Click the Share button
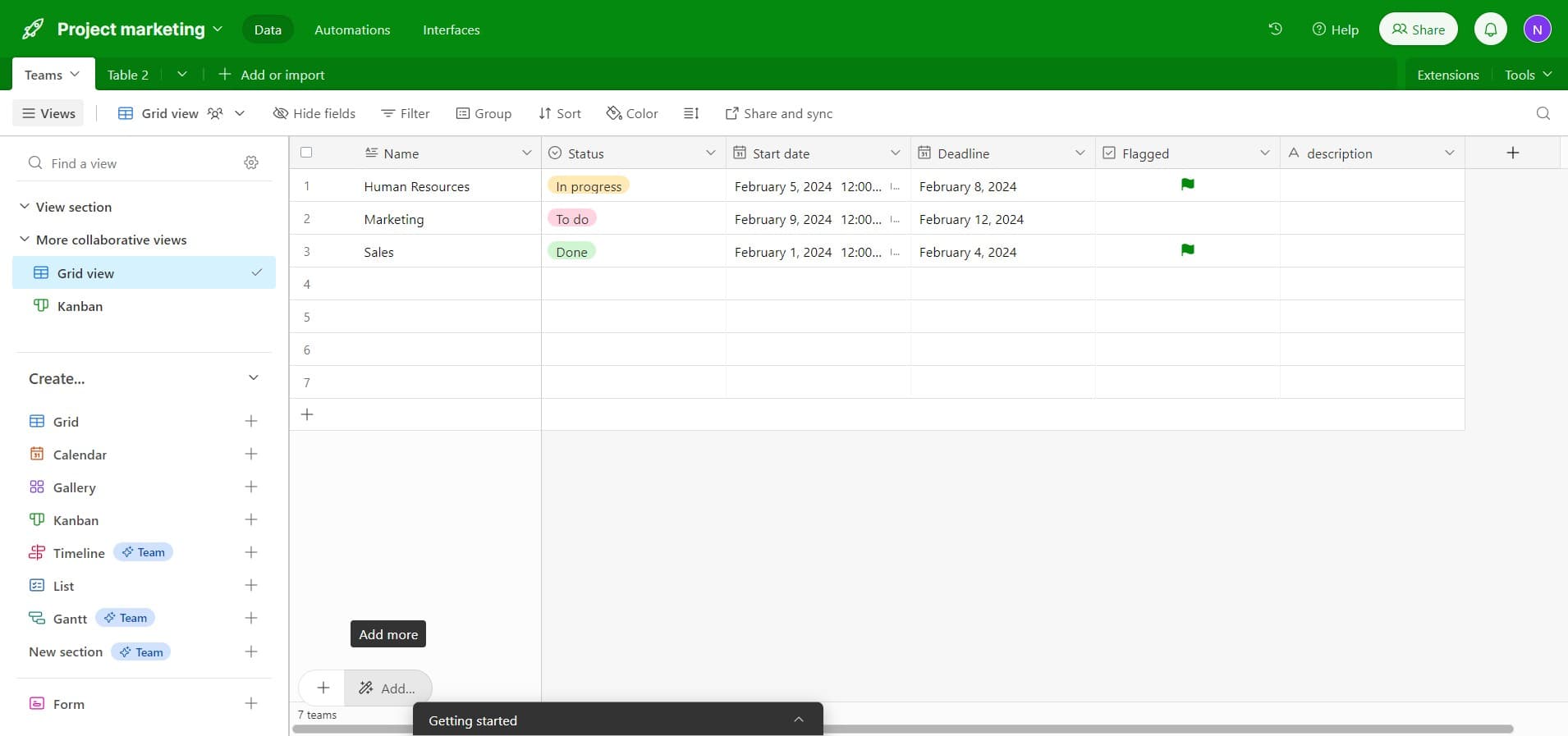 (1418, 30)
